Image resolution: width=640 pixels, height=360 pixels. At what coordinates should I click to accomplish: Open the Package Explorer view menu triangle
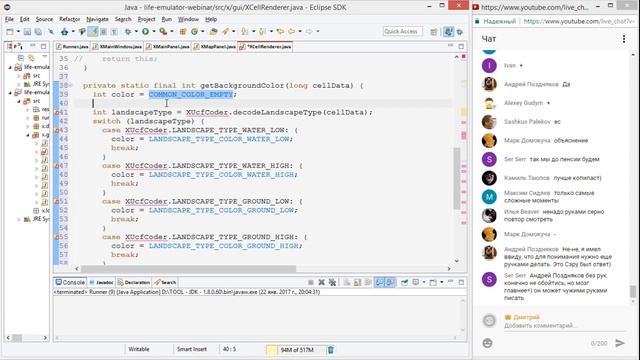(x=44, y=57)
